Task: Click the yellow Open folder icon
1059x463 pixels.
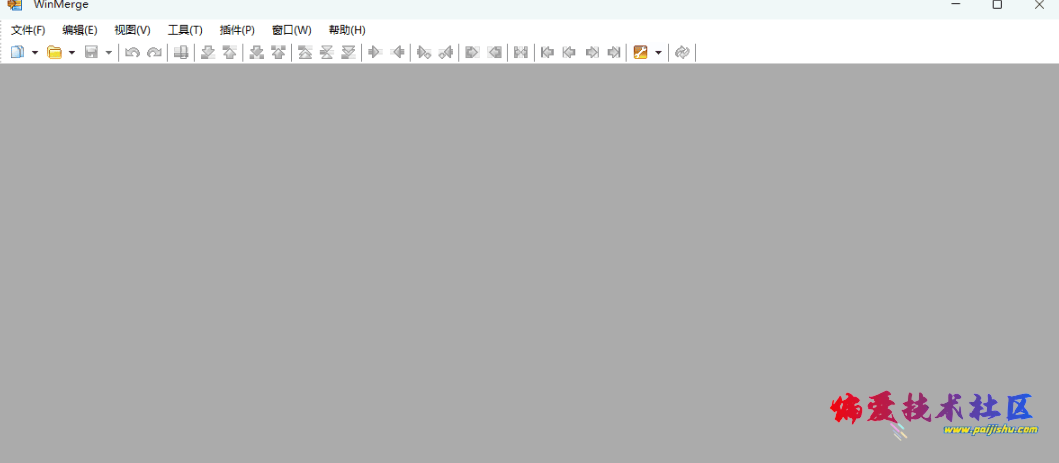Action: tap(54, 52)
